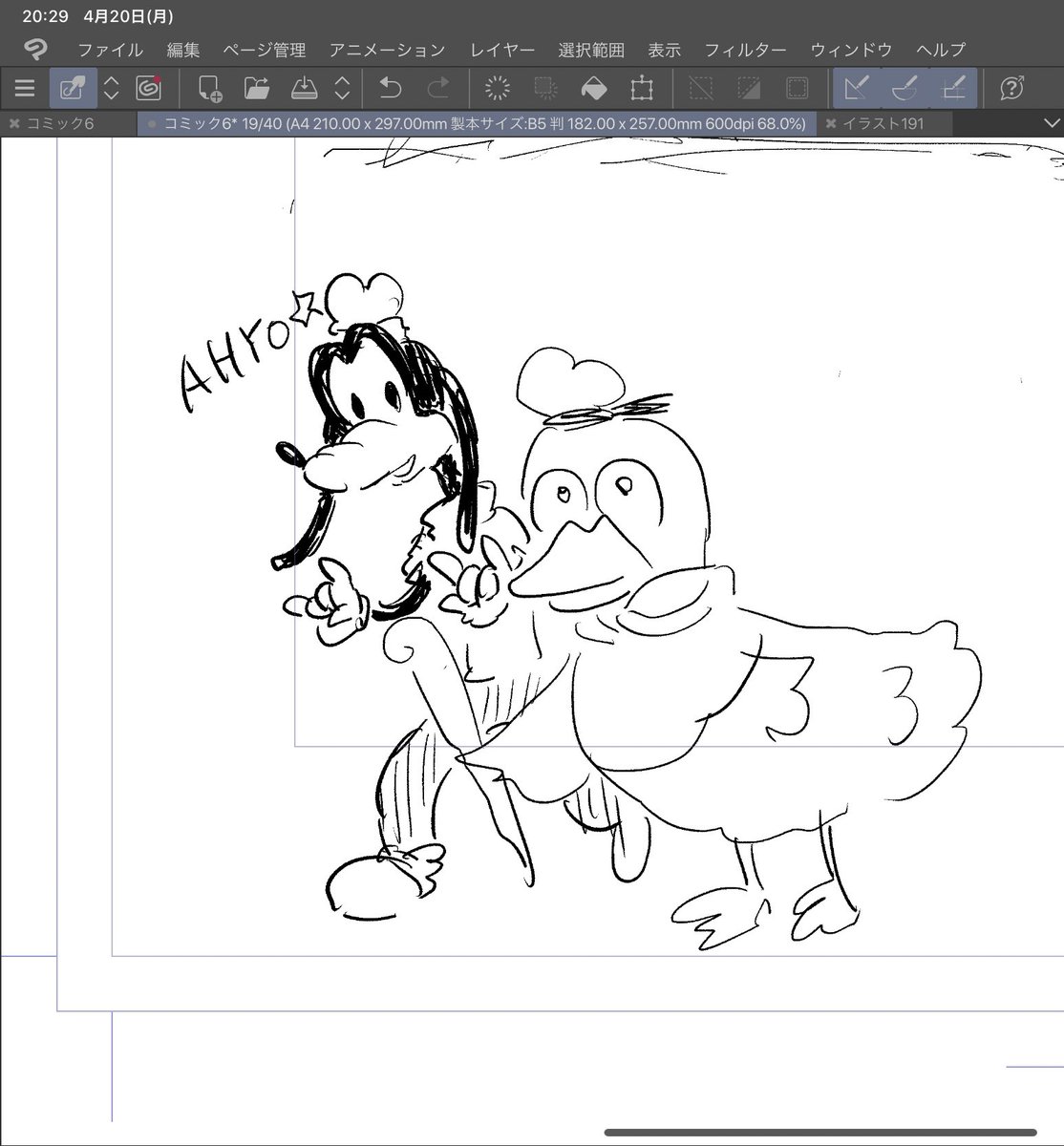
Task: Deselect with the dashed square slash icon
Action: click(701, 89)
